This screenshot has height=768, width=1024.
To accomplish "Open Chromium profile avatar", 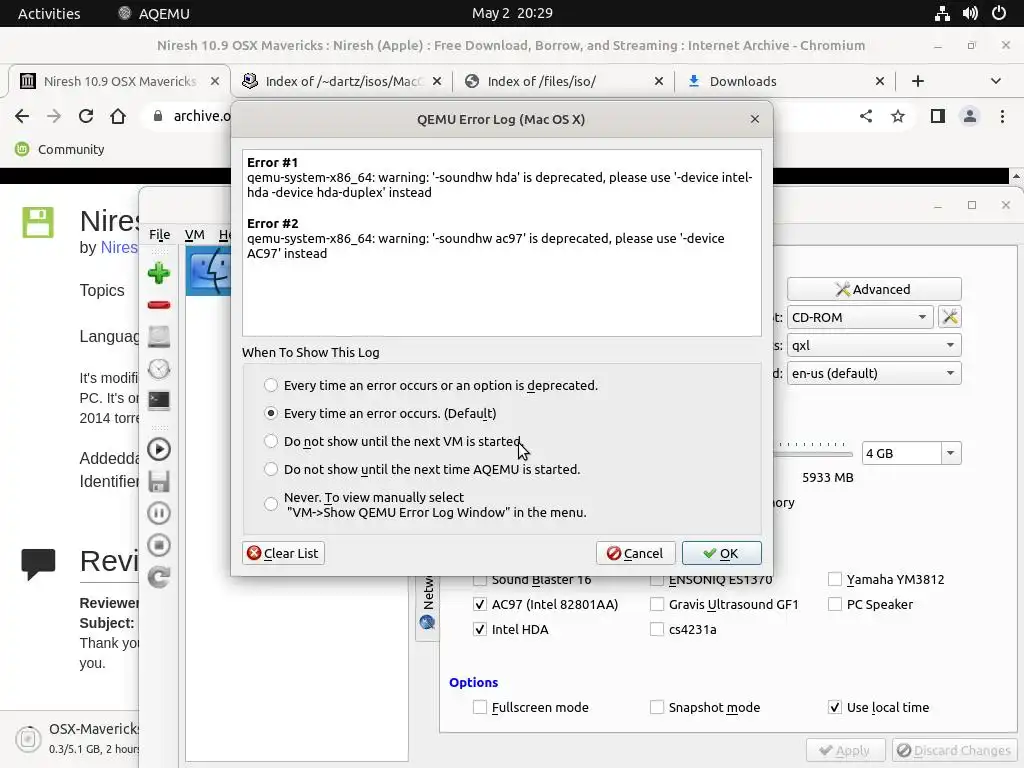I will click(x=970, y=116).
